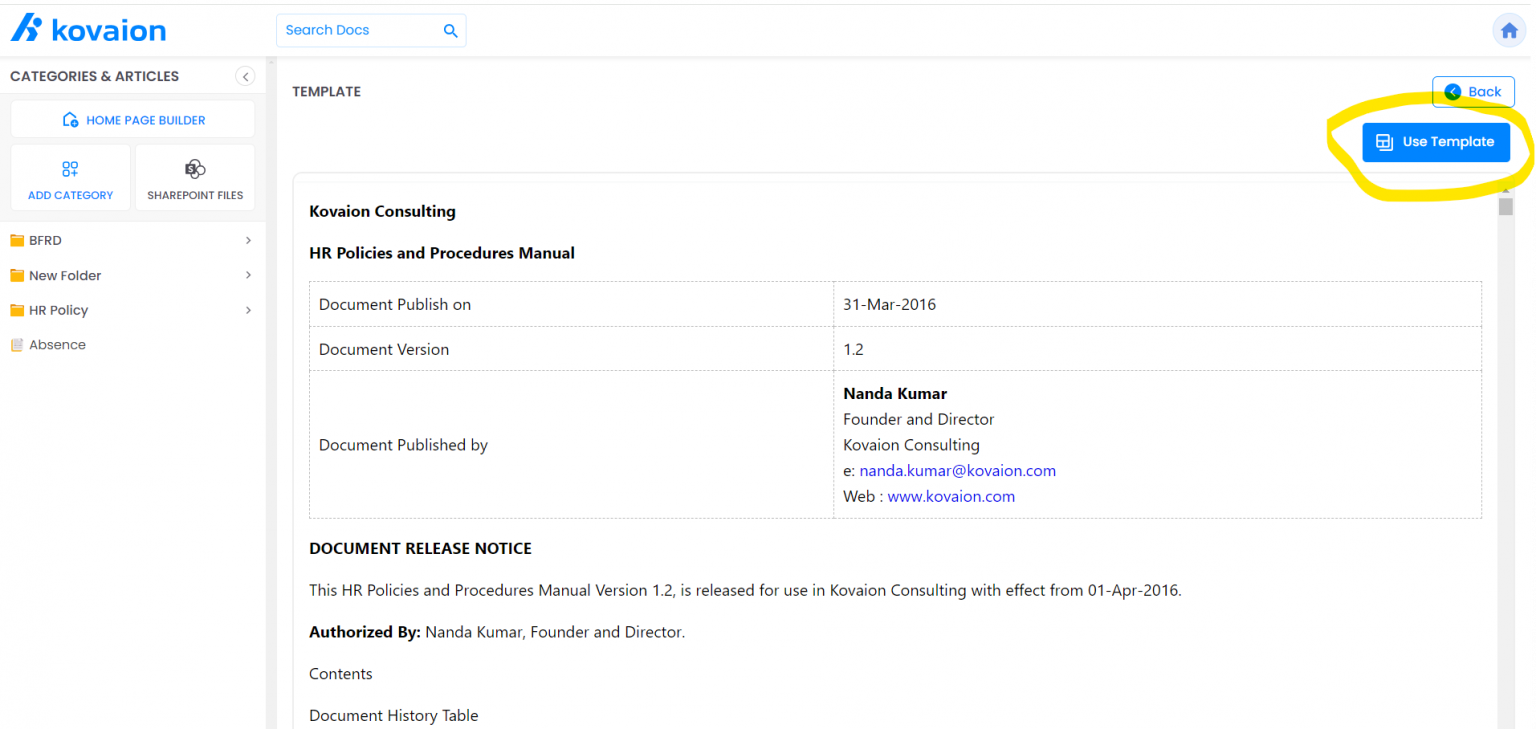Open the home icon at top right

pyautogui.click(x=1509, y=31)
